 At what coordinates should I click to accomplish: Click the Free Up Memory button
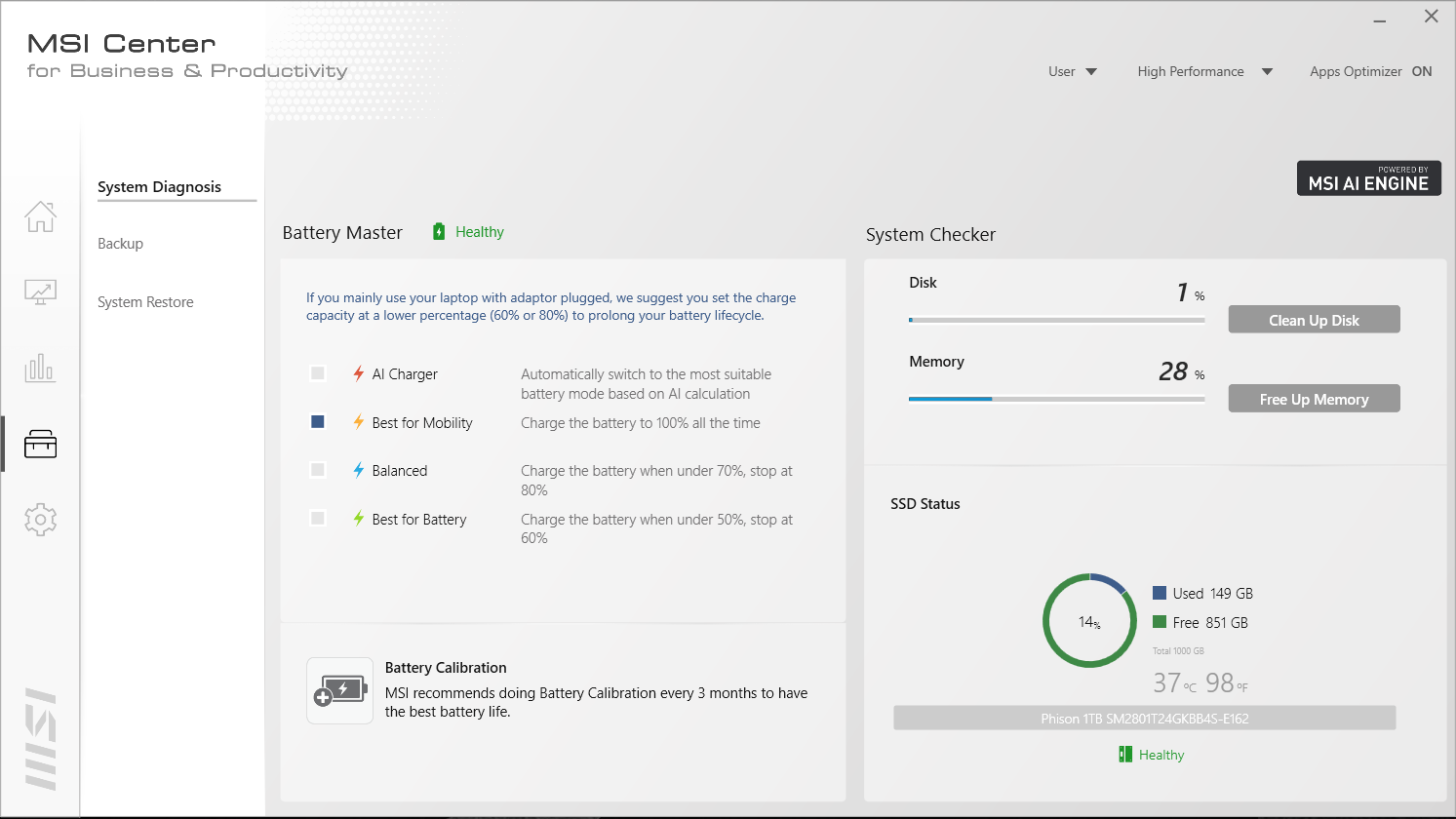click(1314, 399)
